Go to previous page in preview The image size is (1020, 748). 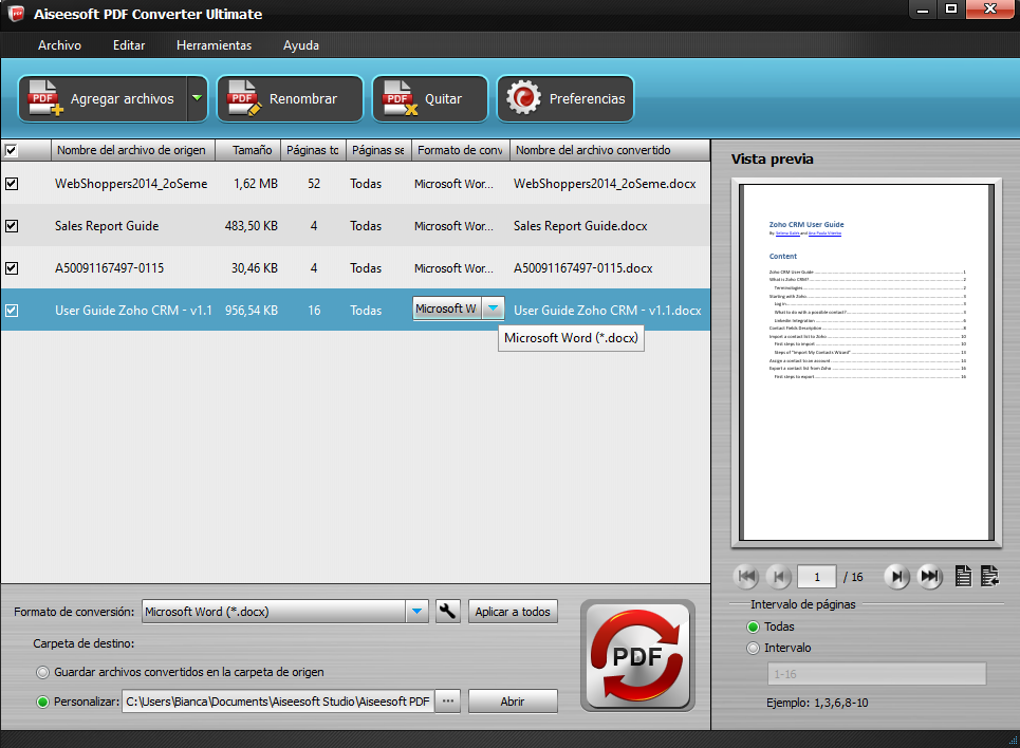pyautogui.click(x=779, y=576)
